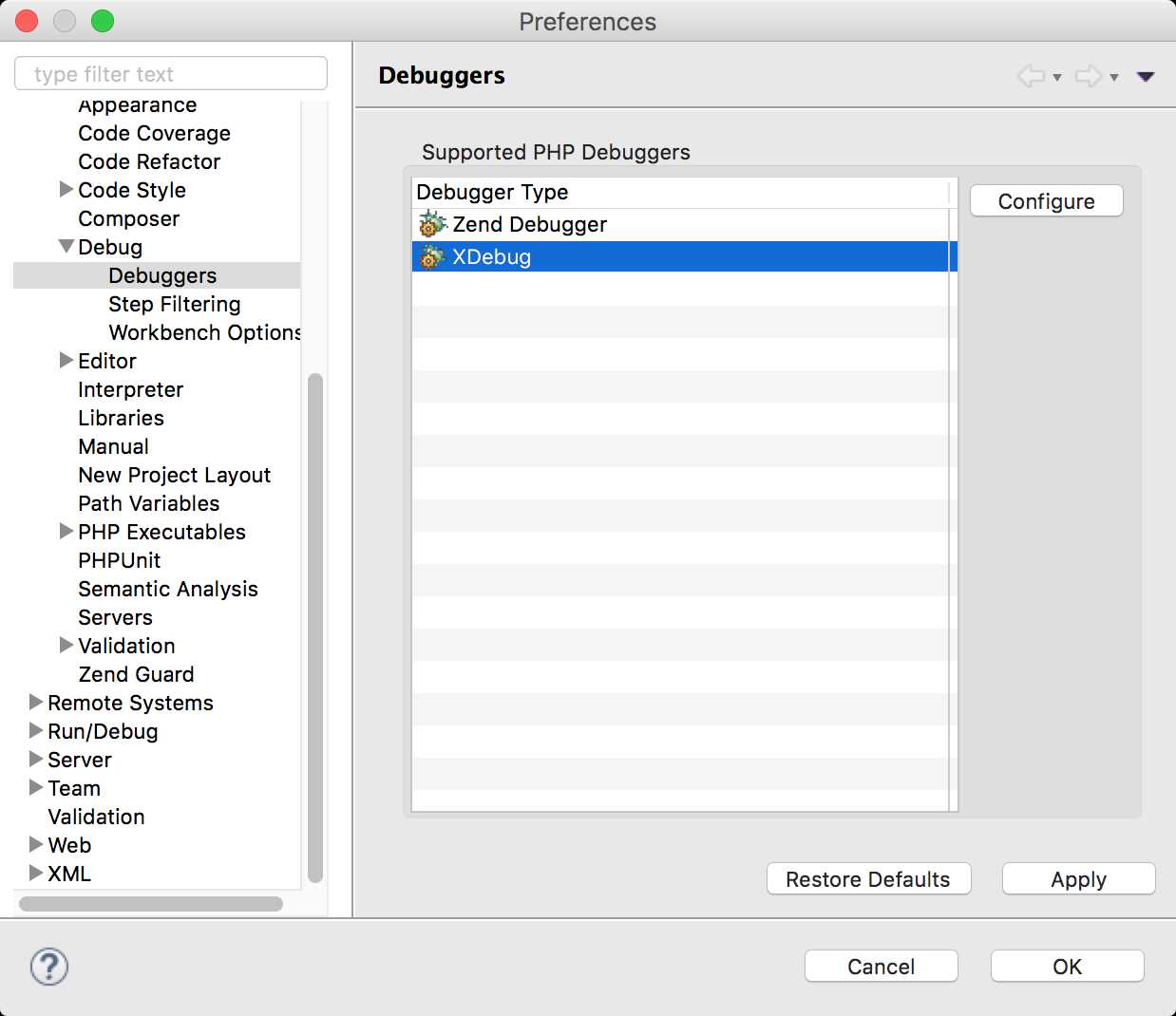This screenshot has height=1016, width=1176.
Task: Open Code Refactor preferences
Action: click(149, 161)
